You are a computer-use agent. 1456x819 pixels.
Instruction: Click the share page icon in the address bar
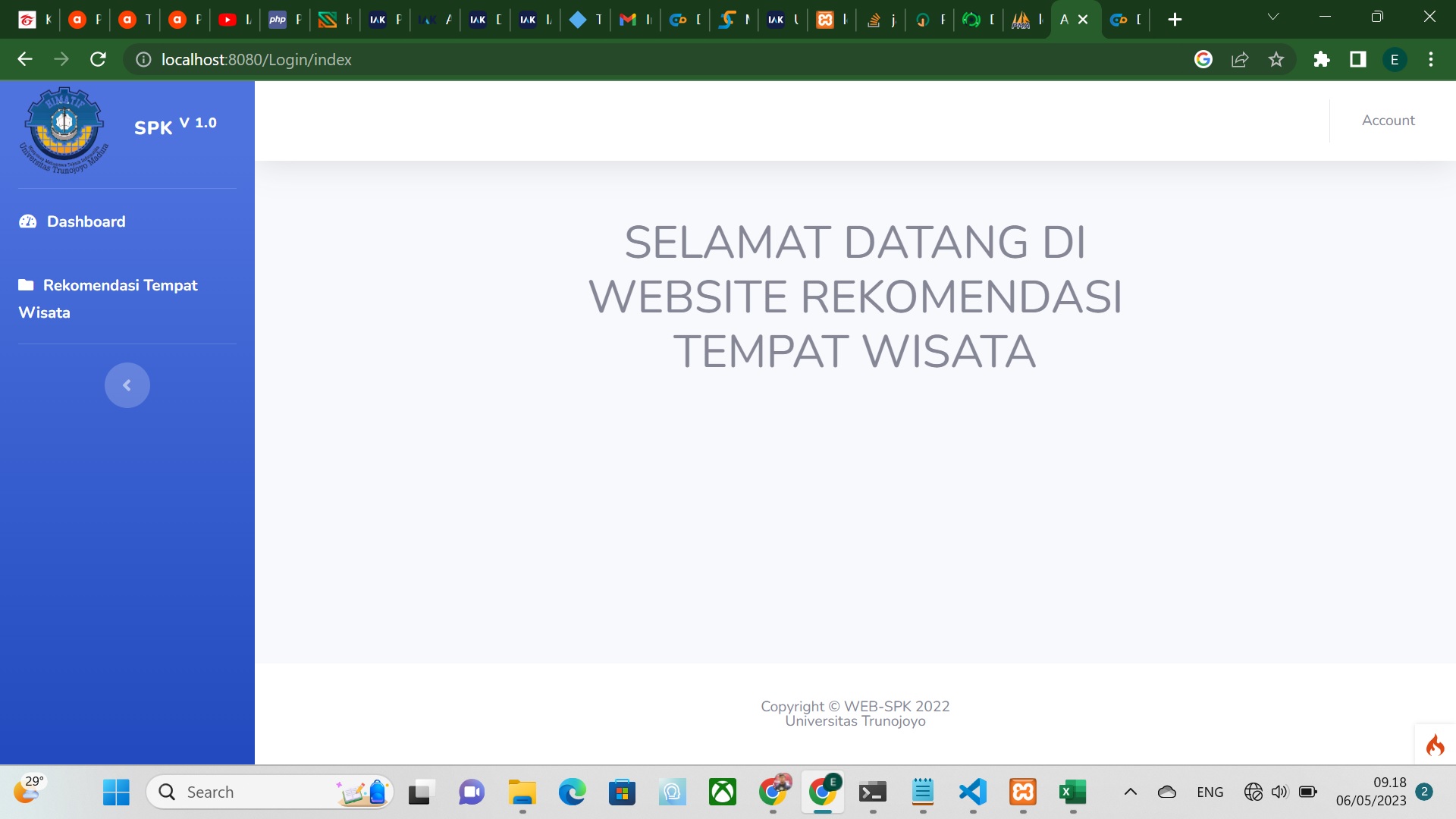1240,59
